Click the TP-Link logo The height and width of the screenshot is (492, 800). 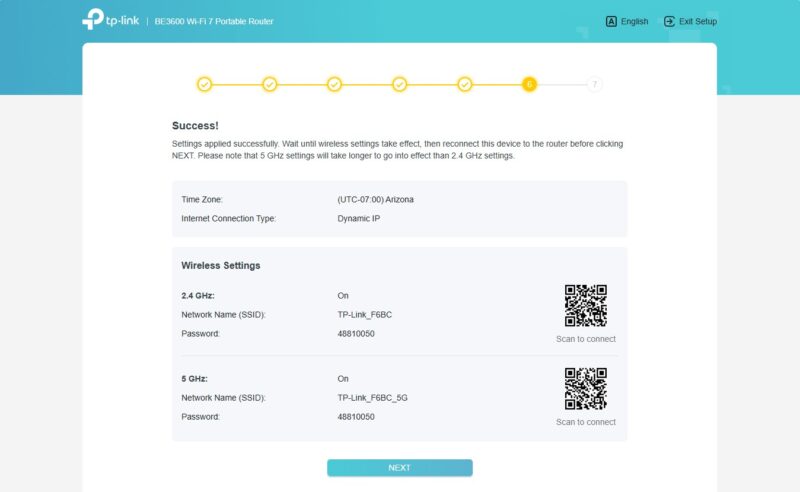[x=110, y=20]
